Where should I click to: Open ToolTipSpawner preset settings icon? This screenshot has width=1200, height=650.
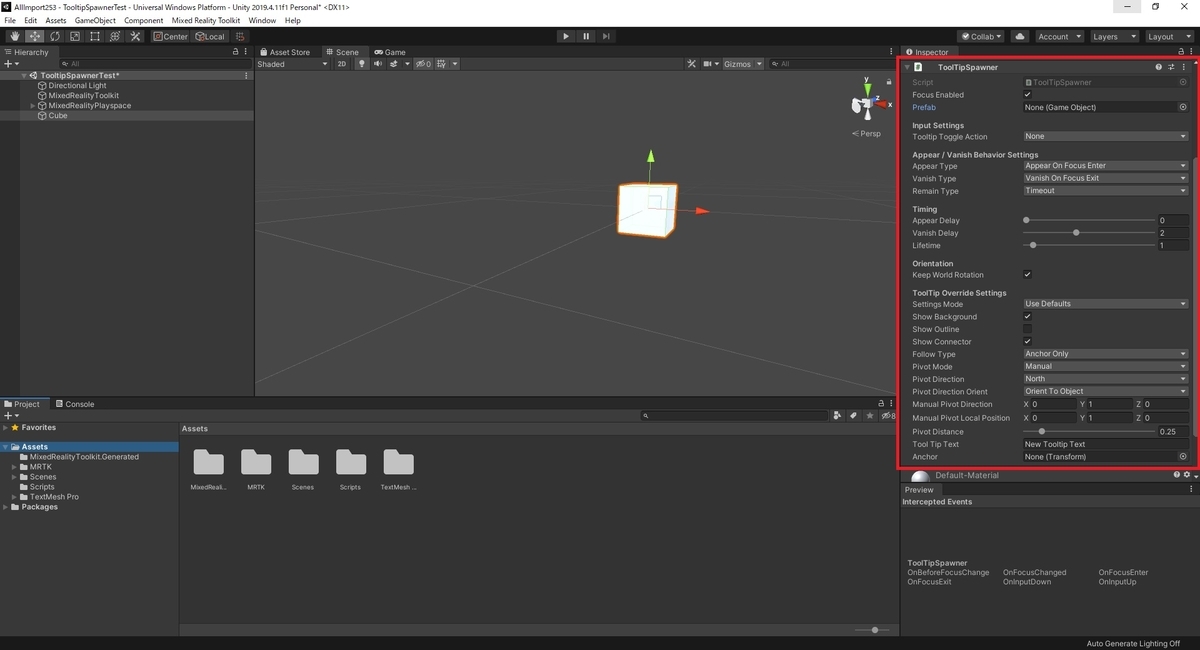click(1171, 67)
